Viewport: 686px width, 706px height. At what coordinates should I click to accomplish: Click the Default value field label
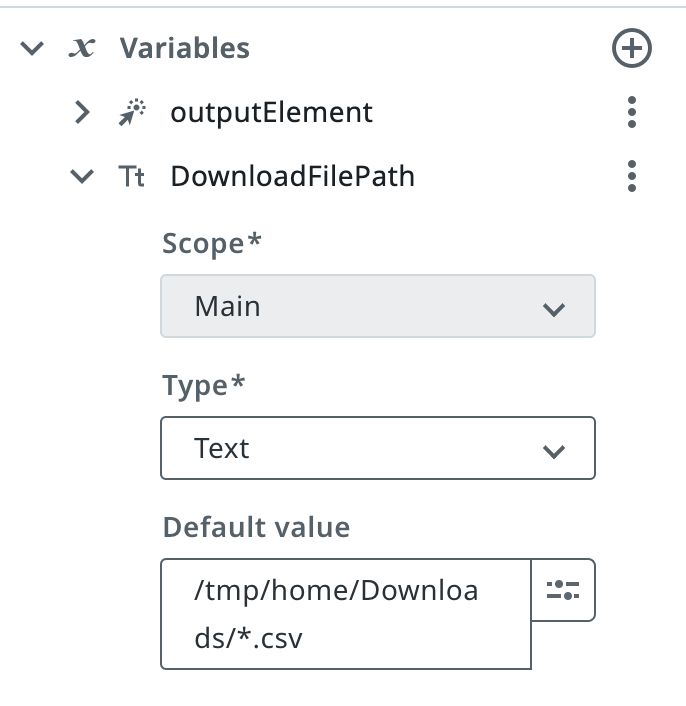point(256,527)
